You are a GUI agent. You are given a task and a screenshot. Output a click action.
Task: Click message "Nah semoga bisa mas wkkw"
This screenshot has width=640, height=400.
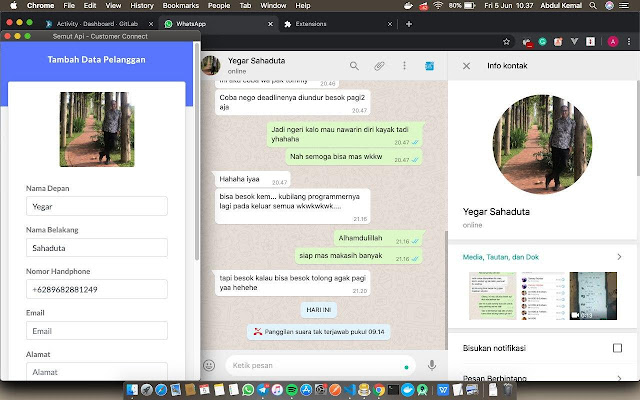click(x=353, y=157)
